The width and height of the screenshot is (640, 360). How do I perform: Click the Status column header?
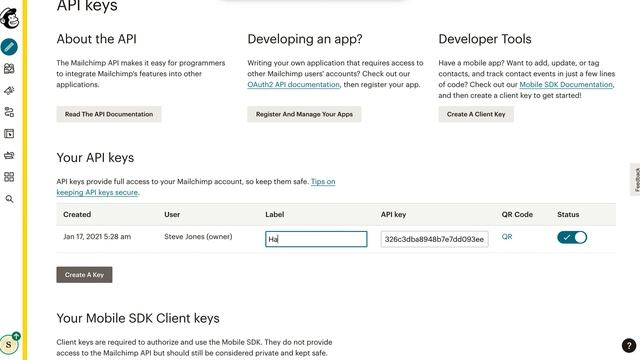[x=568, y=214]
